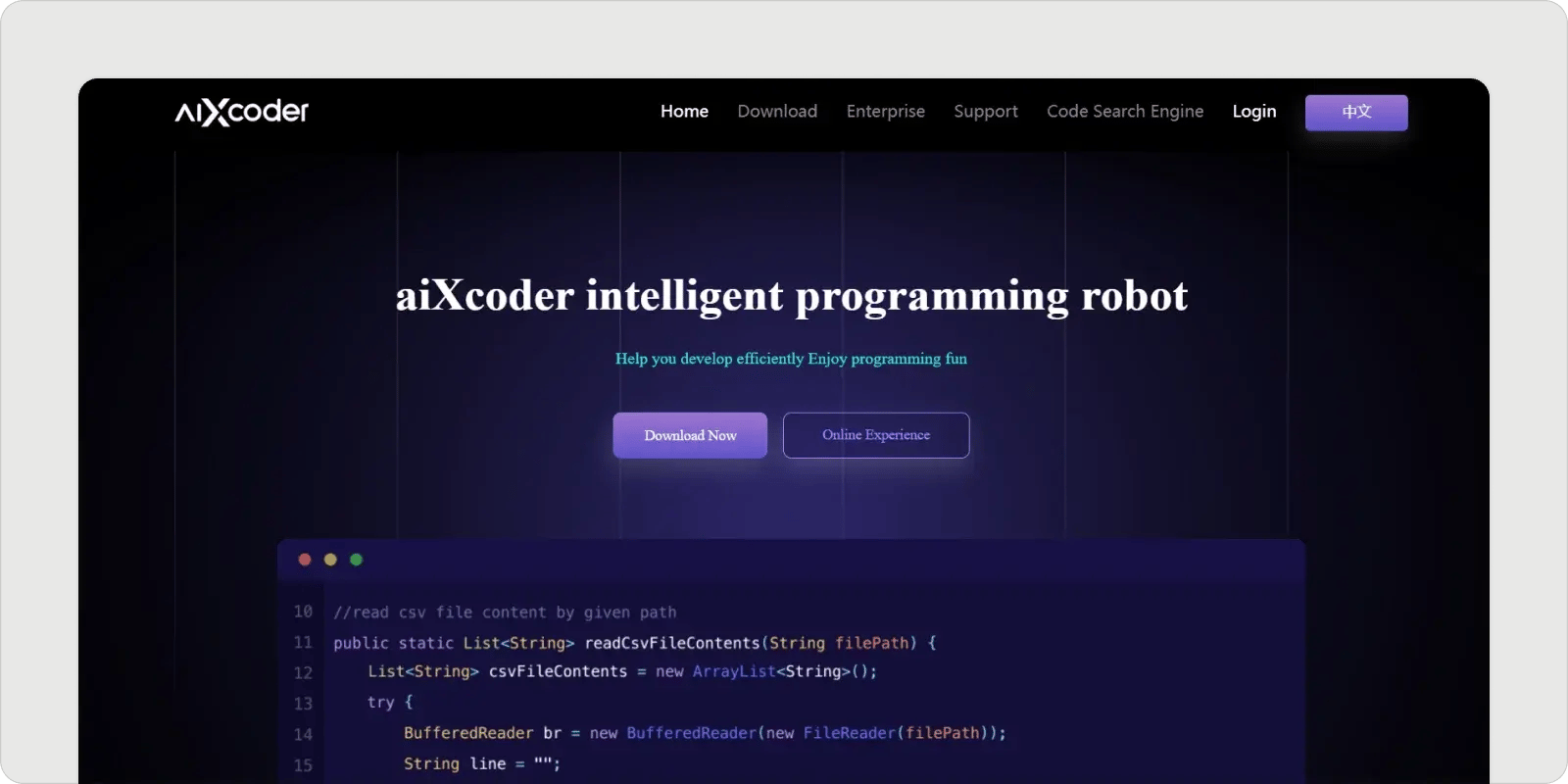Screen dimensions: 1568x784
Task: Click line number 13 in code gutter
Action: [303, 704]
